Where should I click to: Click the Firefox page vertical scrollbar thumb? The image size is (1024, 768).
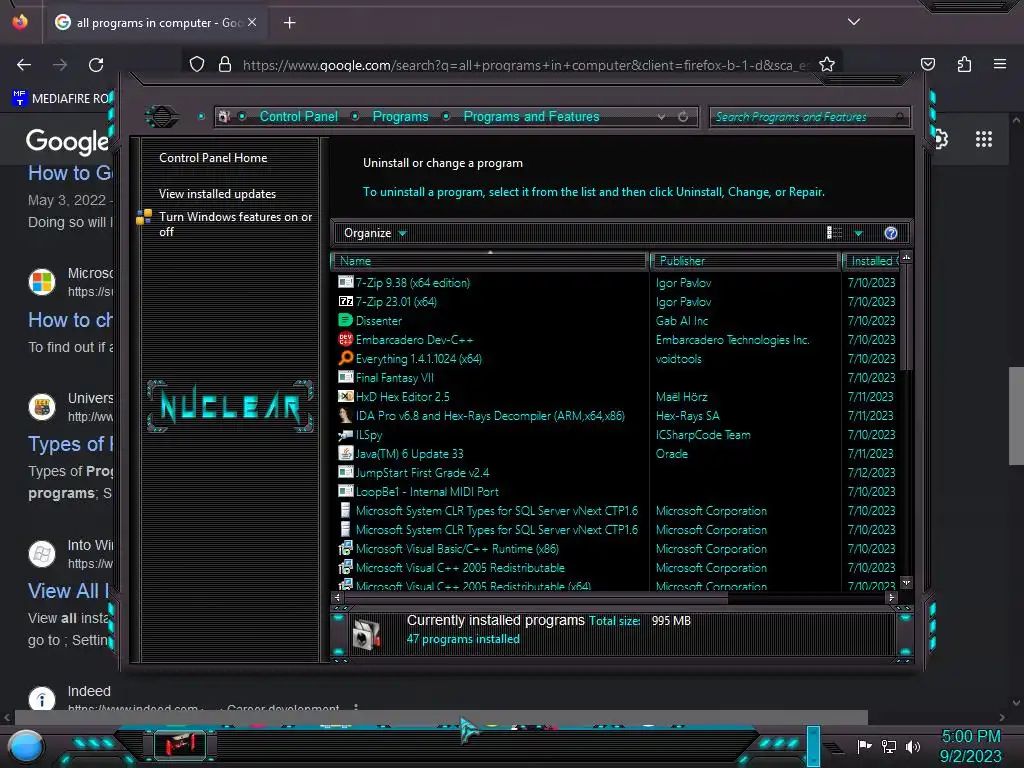pos(1016,416)
